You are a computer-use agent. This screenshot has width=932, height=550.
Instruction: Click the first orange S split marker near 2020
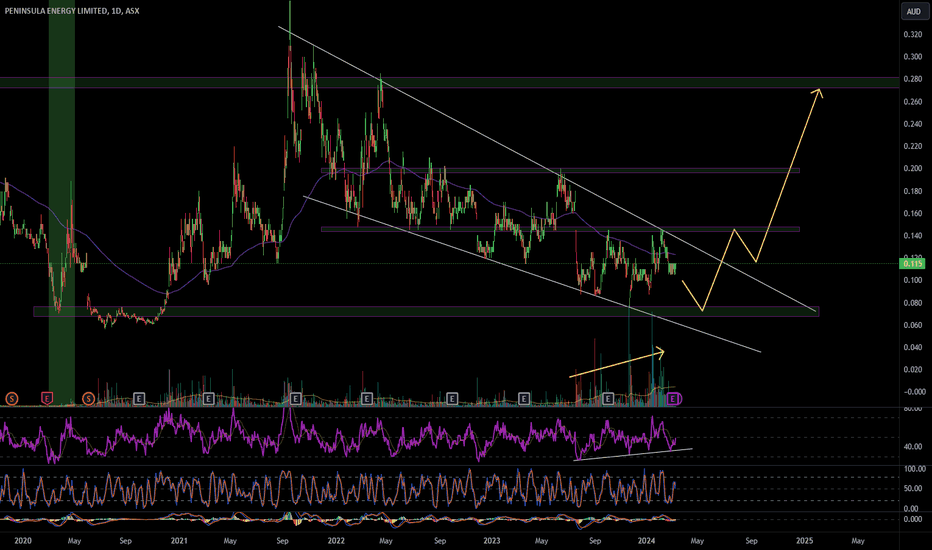[11, 399]
